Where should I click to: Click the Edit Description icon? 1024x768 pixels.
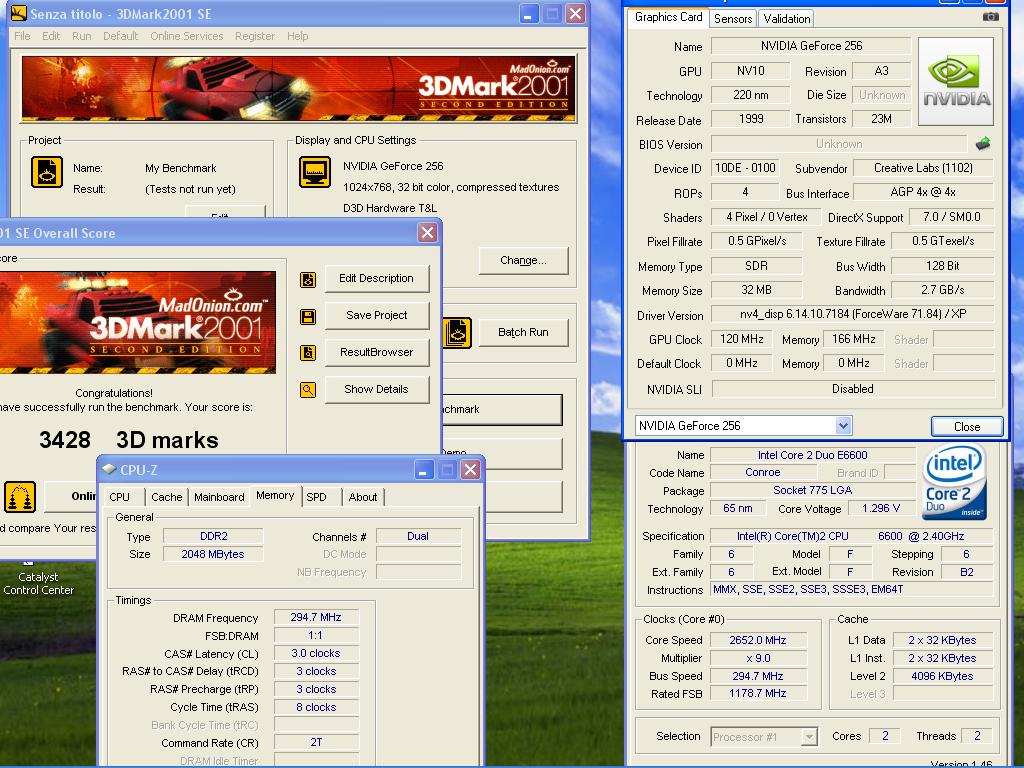[308, 280]
